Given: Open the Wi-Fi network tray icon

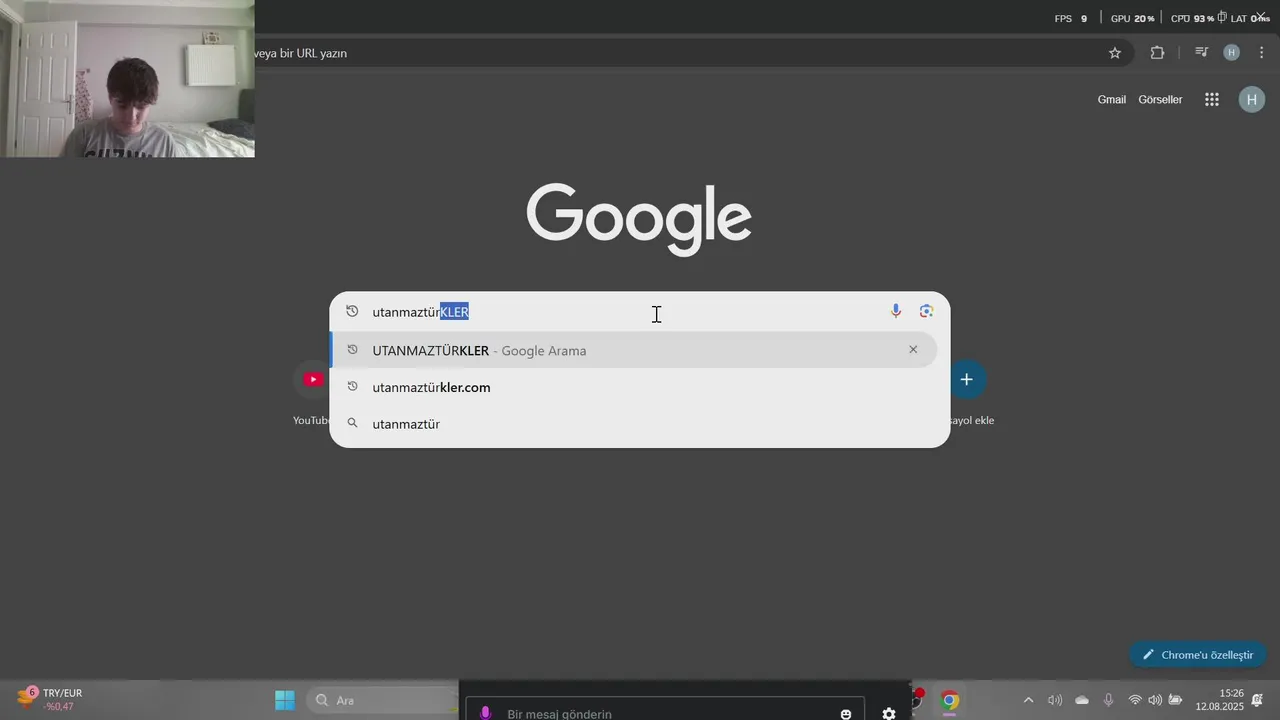Looking at the screenshot, I should (1135, 700).
